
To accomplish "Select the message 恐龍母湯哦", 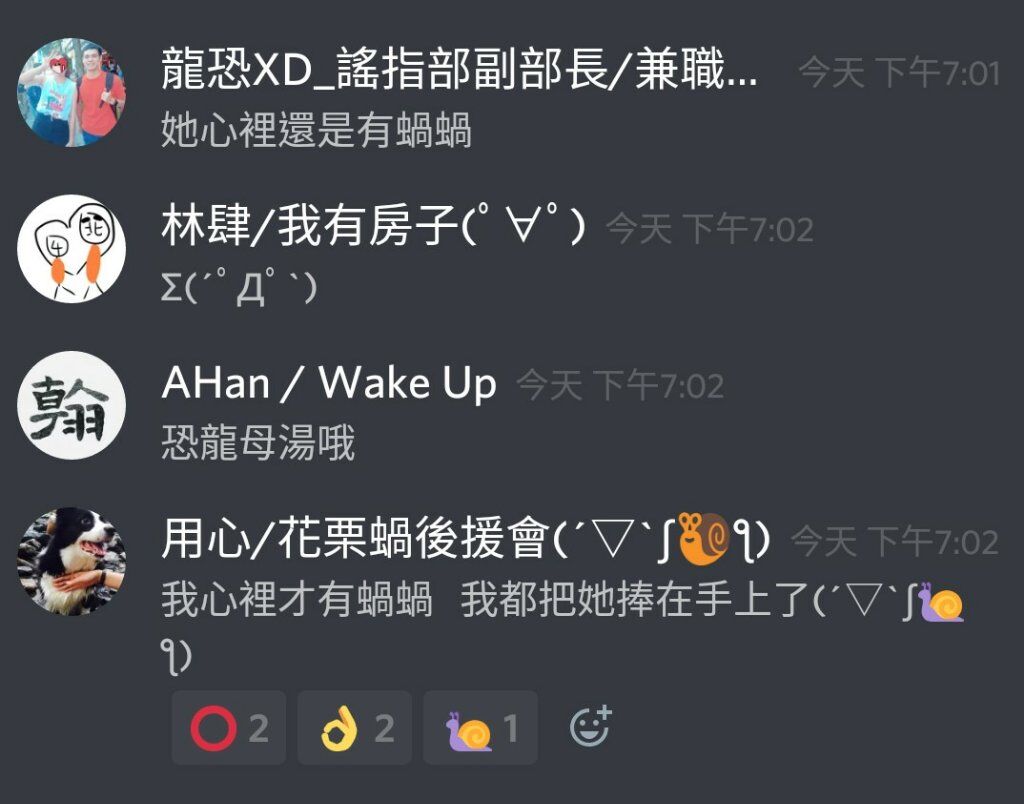I will point(258,443).
